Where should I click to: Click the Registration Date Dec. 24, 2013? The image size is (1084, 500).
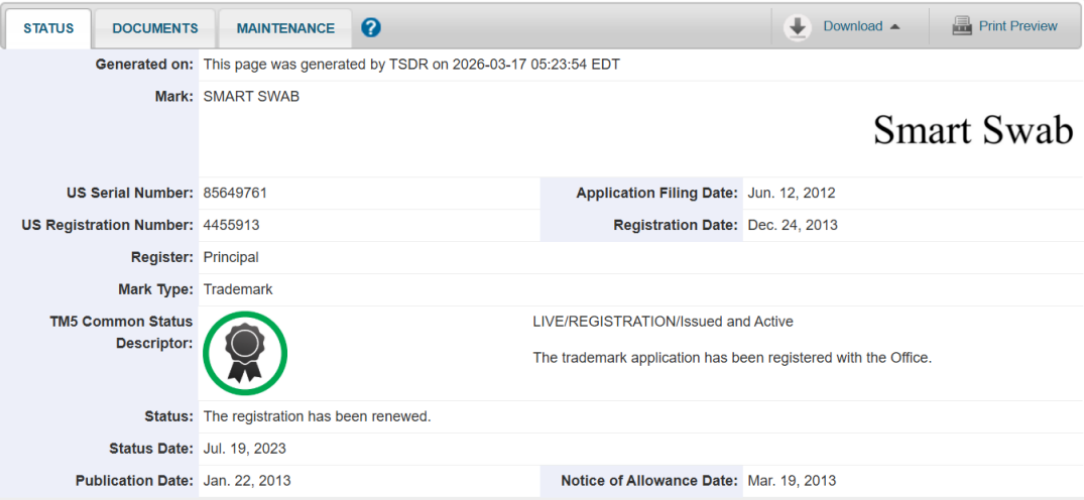tap(792, 225)
